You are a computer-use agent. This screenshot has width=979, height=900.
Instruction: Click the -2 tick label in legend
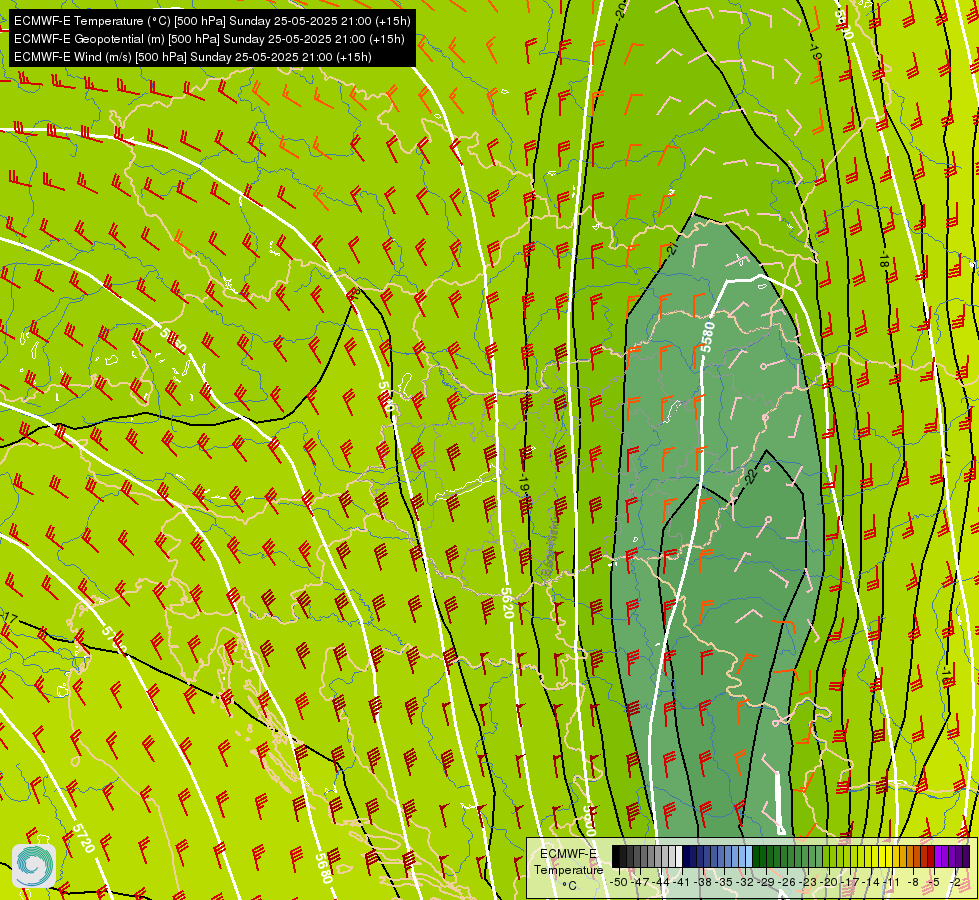tap(956, 882)
